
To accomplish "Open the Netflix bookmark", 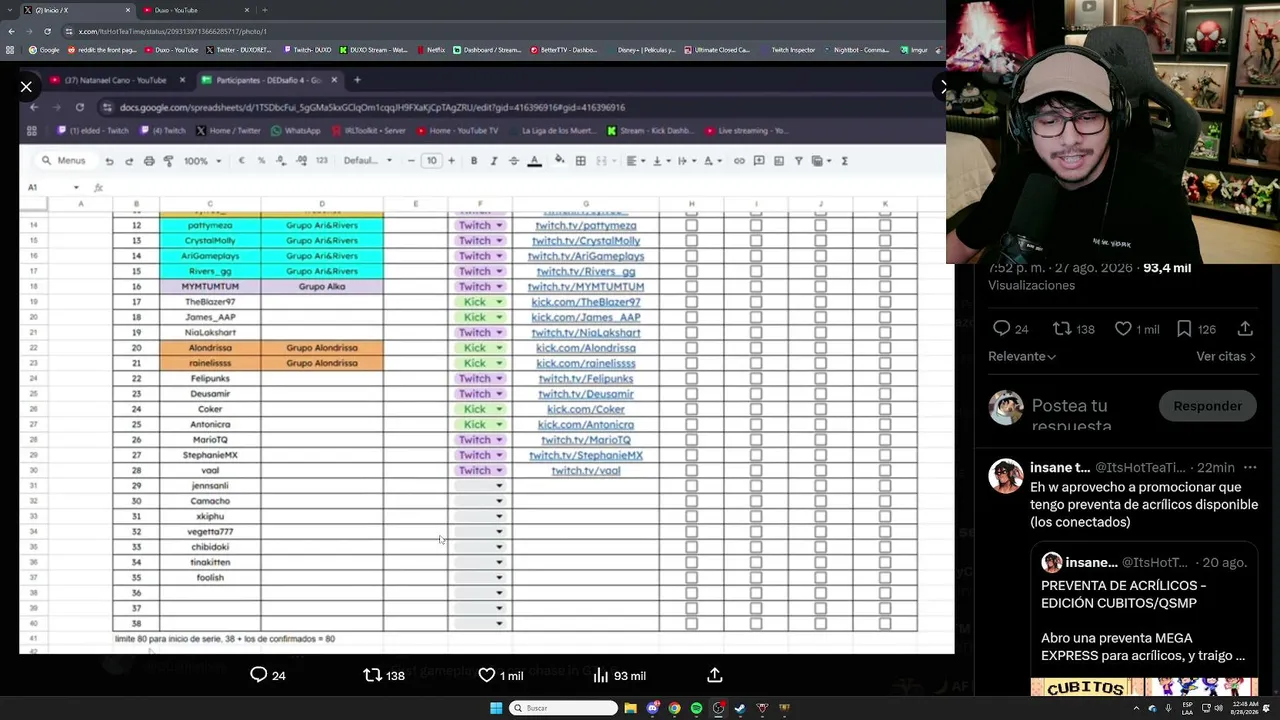I will 430,50.
